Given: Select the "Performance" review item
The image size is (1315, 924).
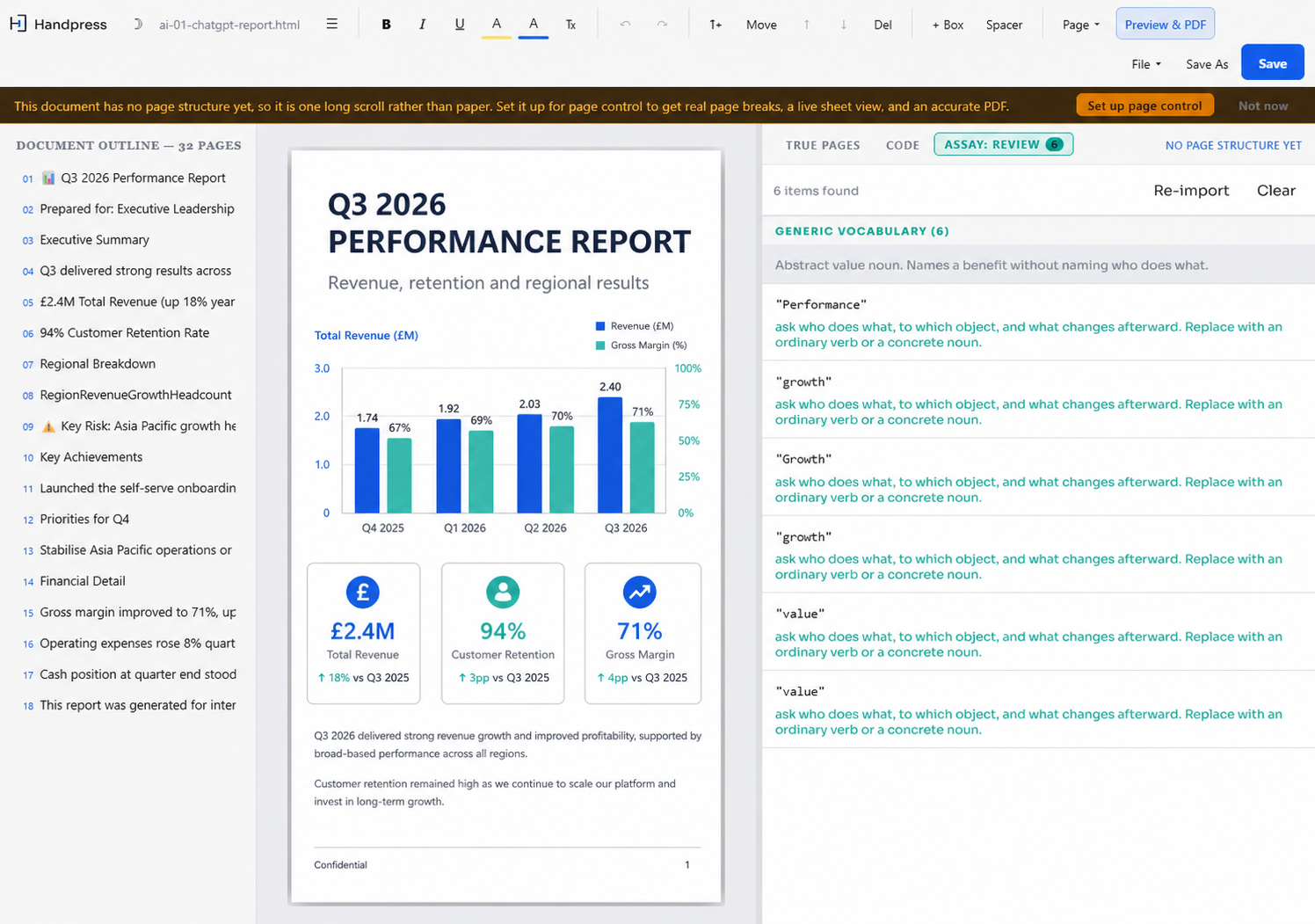Looking at the screenshot, I should coord(1038,322).
